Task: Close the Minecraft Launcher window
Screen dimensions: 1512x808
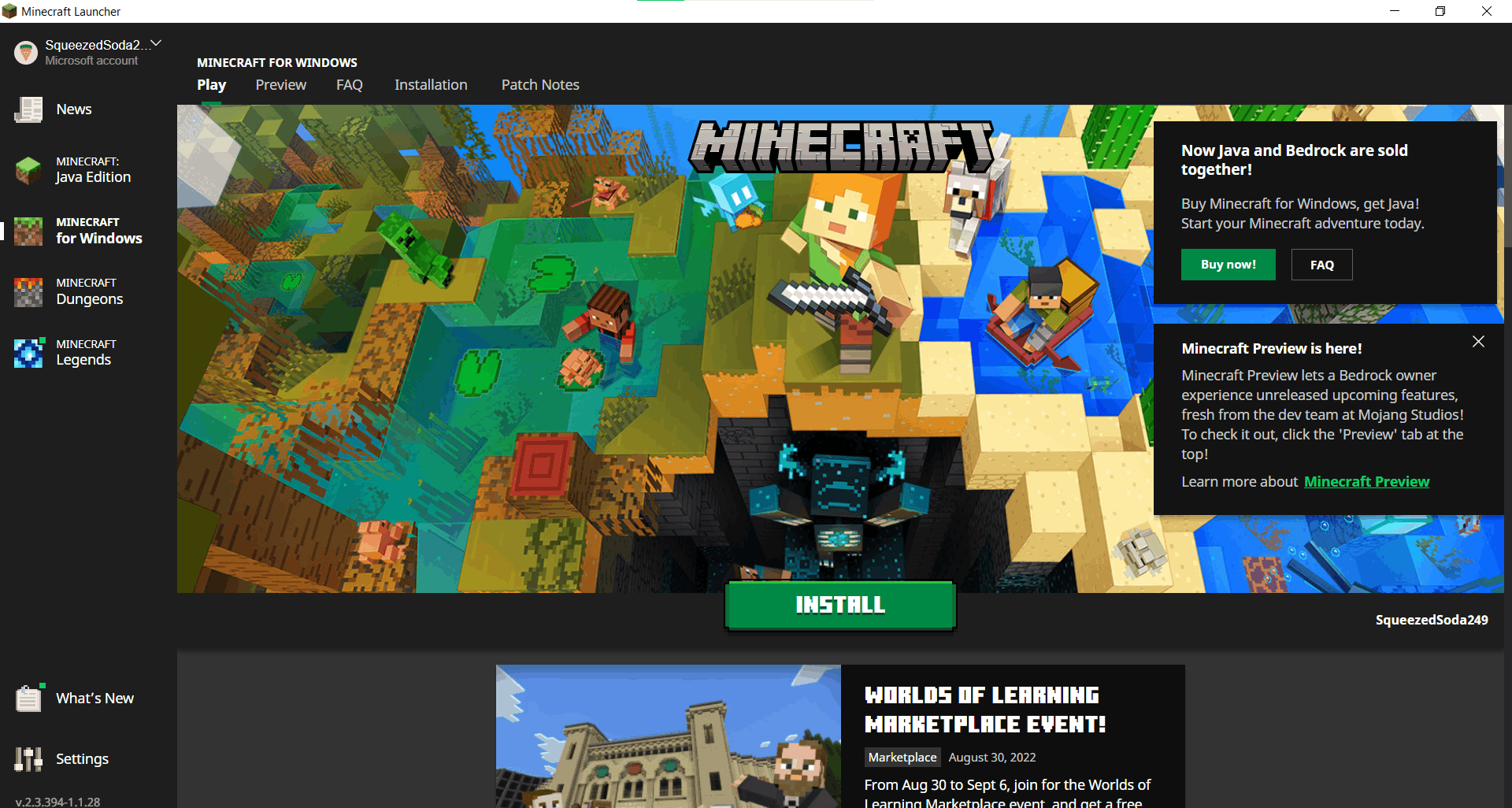Action: [1487, 11]
